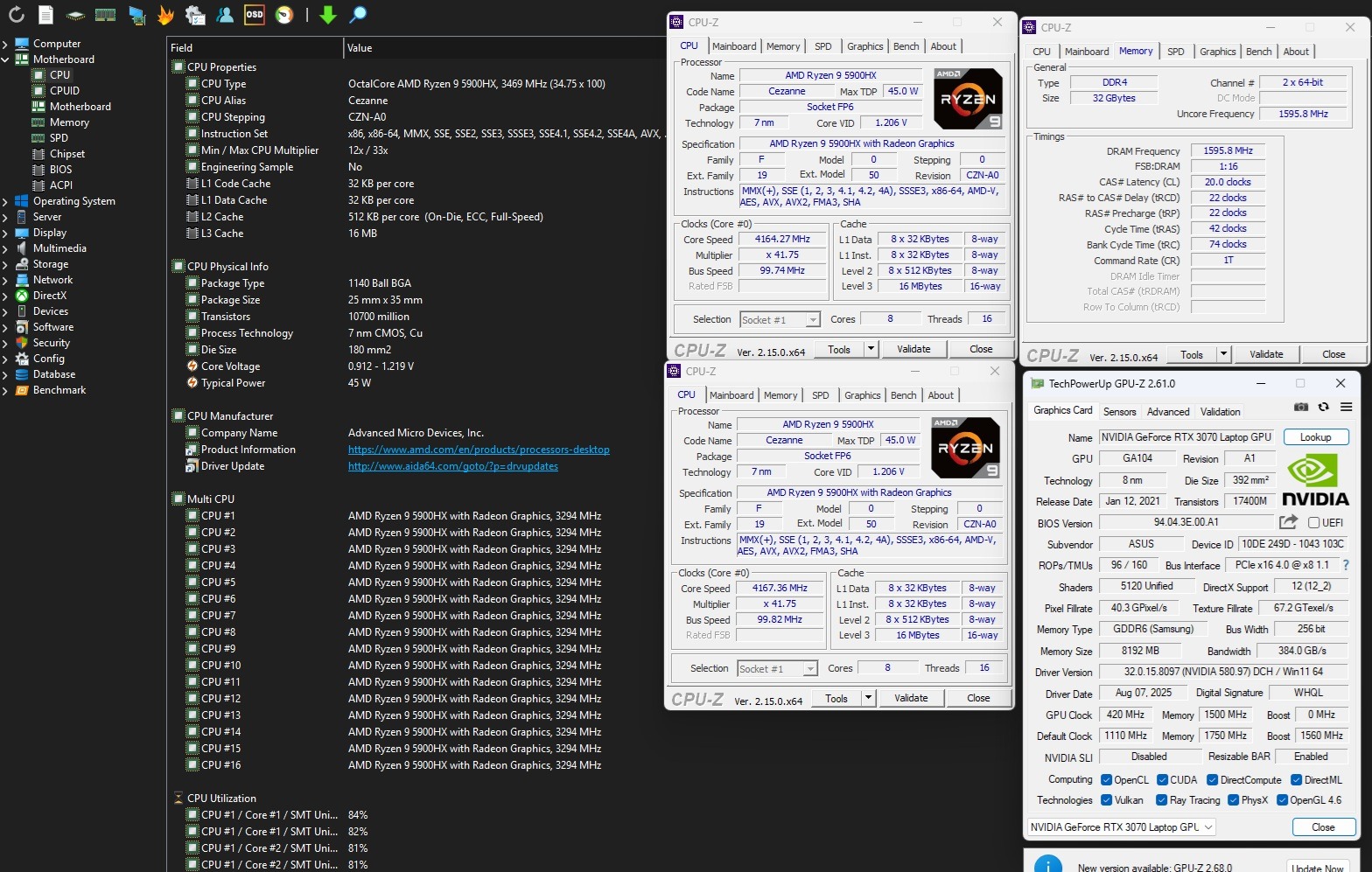1372x872 pixels.
Task: Toggle the Ray Tracing checkbox in GPU-Z
Action: 1162,800
